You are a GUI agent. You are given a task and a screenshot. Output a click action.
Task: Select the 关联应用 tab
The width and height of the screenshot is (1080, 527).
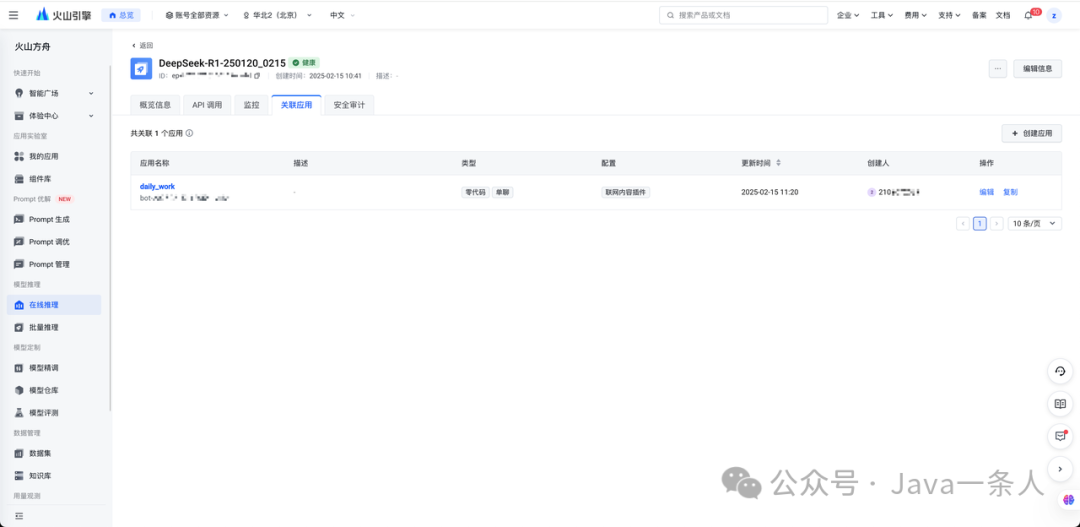(296, 105)
